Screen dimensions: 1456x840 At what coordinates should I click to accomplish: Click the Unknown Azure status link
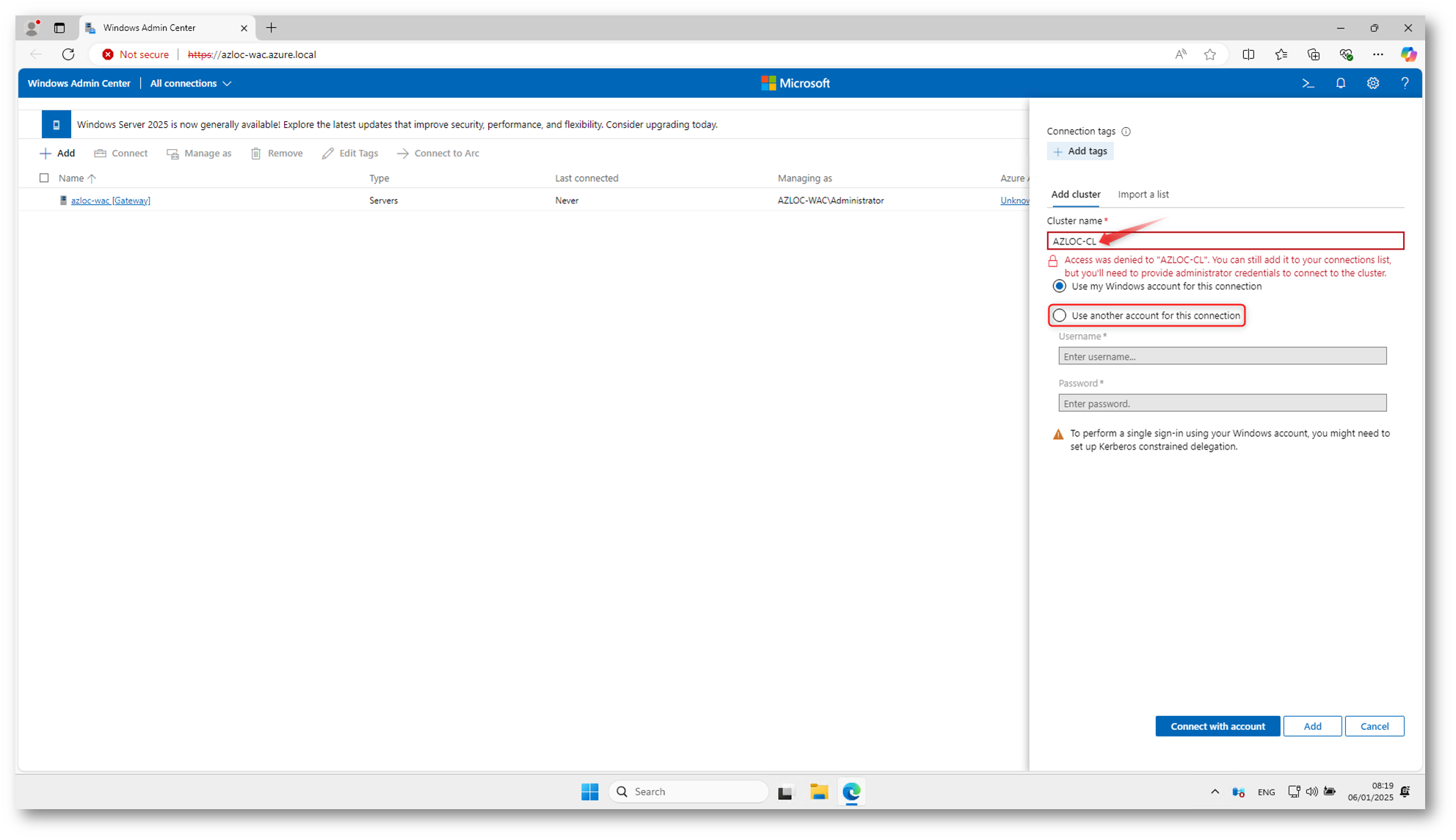[x=1015, y=200]
